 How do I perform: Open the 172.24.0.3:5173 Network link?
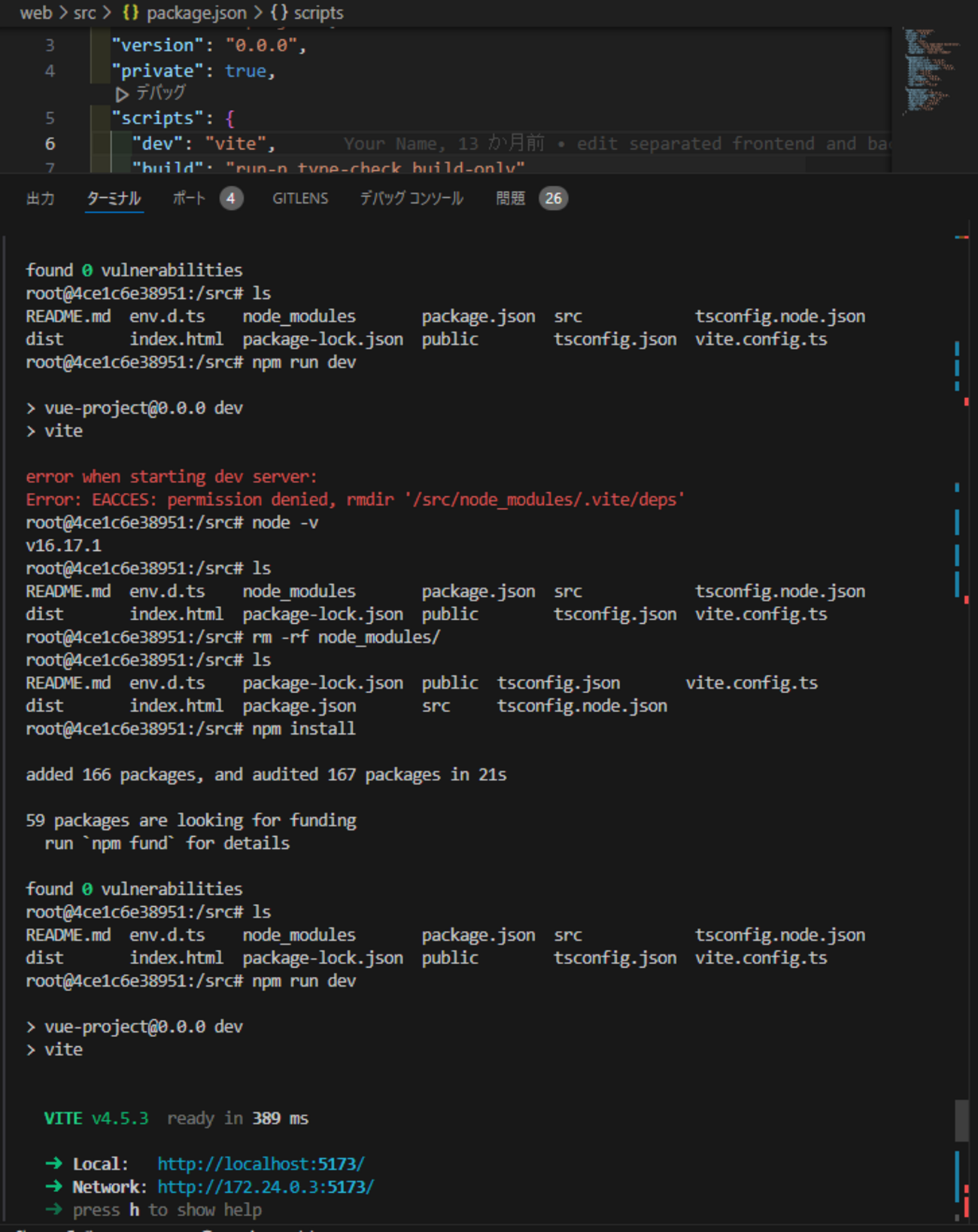(x=265, y=1187)
